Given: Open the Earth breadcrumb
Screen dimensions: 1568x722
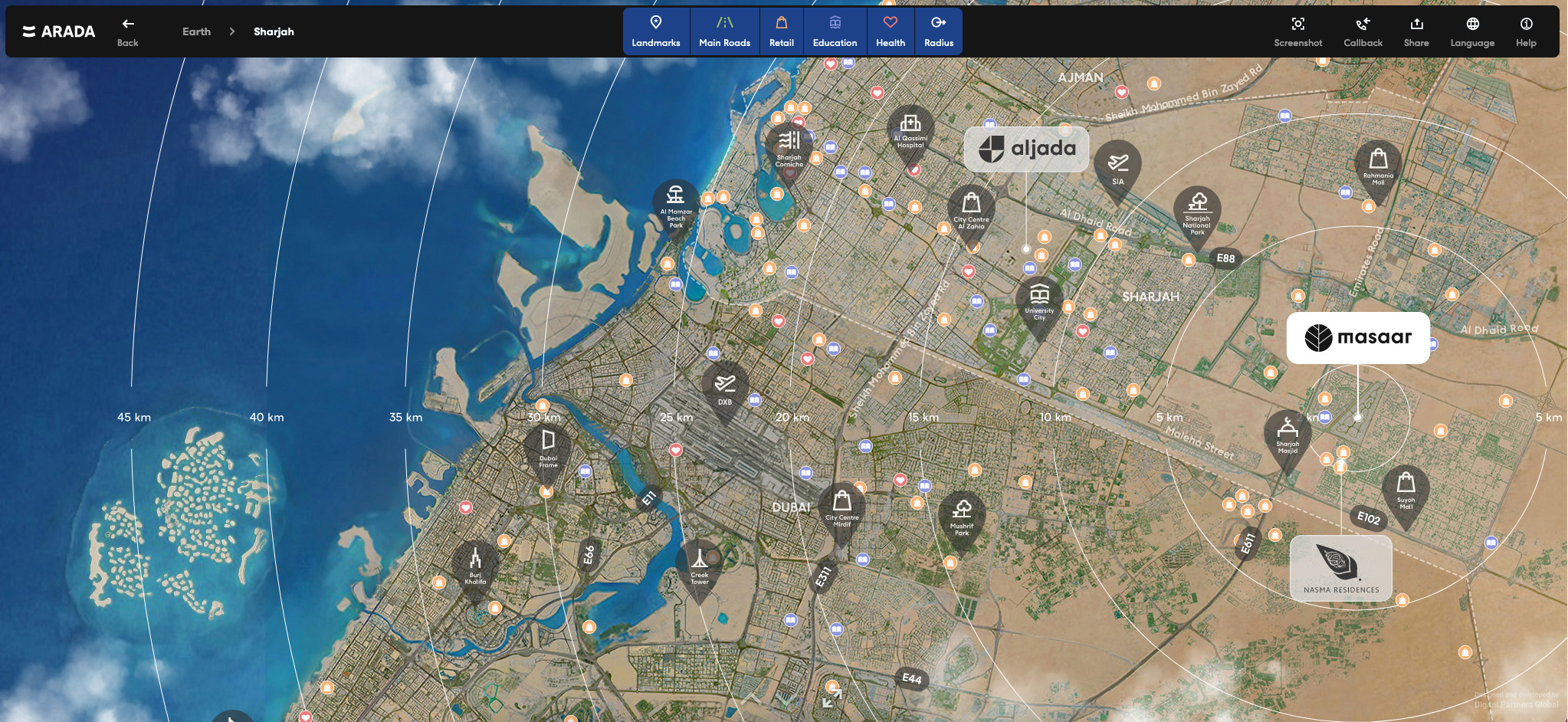Looking at the screenshot, I should click(196, 31).
